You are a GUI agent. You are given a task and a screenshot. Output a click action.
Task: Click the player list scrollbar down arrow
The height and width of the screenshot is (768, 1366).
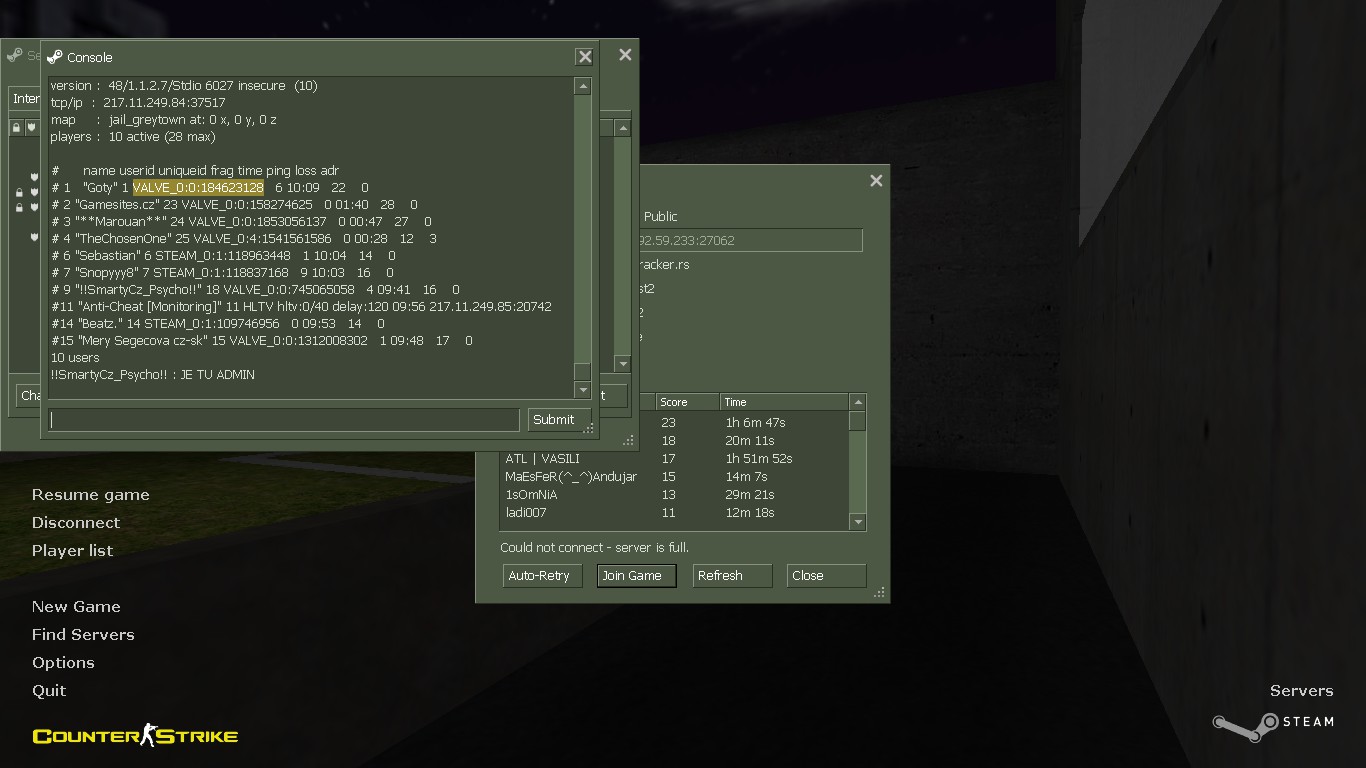(x=857, y=522)
